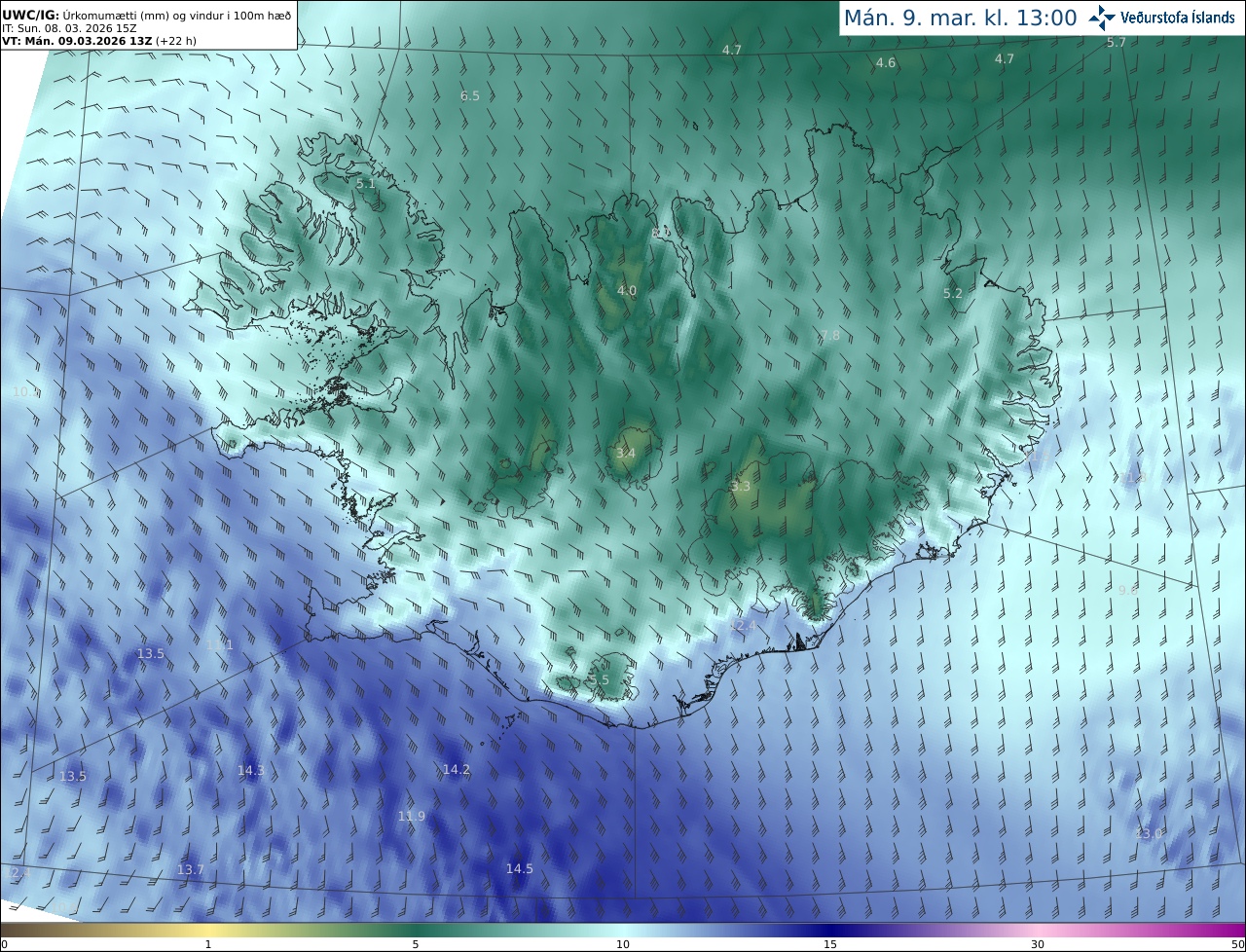Click the 6.5 value on the map
Image resolution: width=1246 pixels, height=952 pixels.
pos(470,95)
